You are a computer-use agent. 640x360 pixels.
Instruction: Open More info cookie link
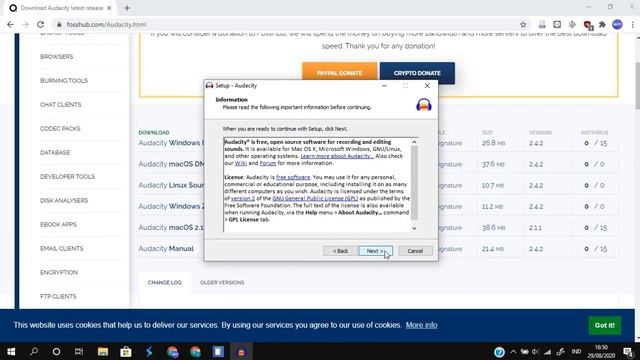click(422, 325)
